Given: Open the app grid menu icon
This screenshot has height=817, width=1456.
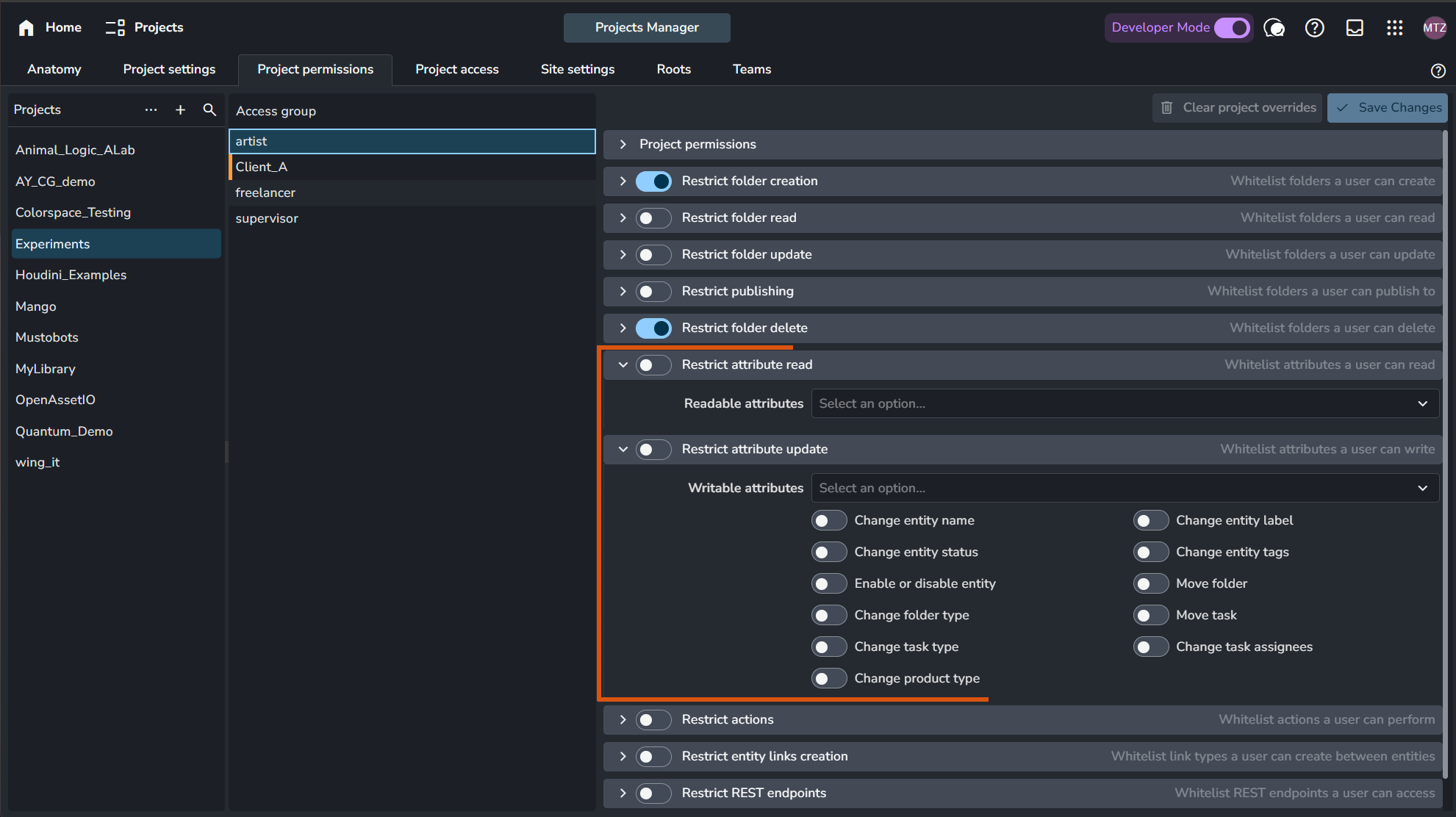Looking at the screenshot, I should coord(1394,27).
